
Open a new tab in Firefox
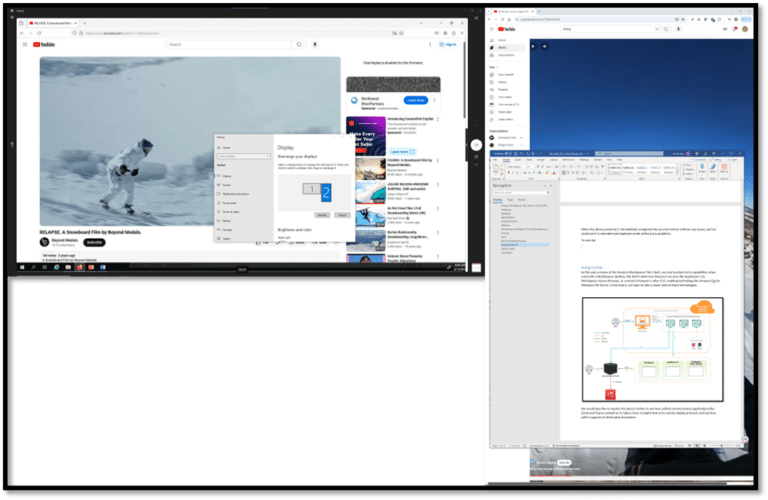[84, 23]
